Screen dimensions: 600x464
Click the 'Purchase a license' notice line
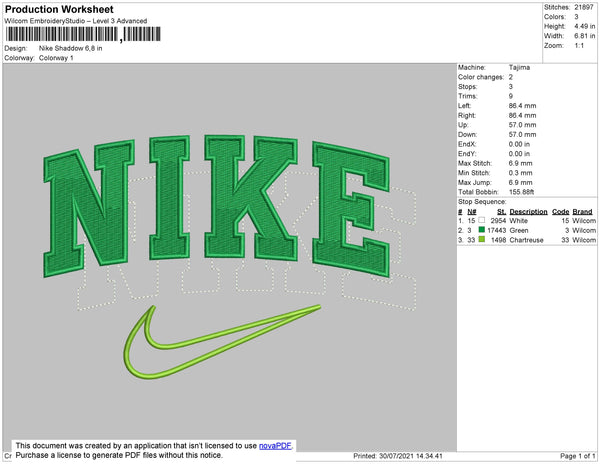[119, 455]
